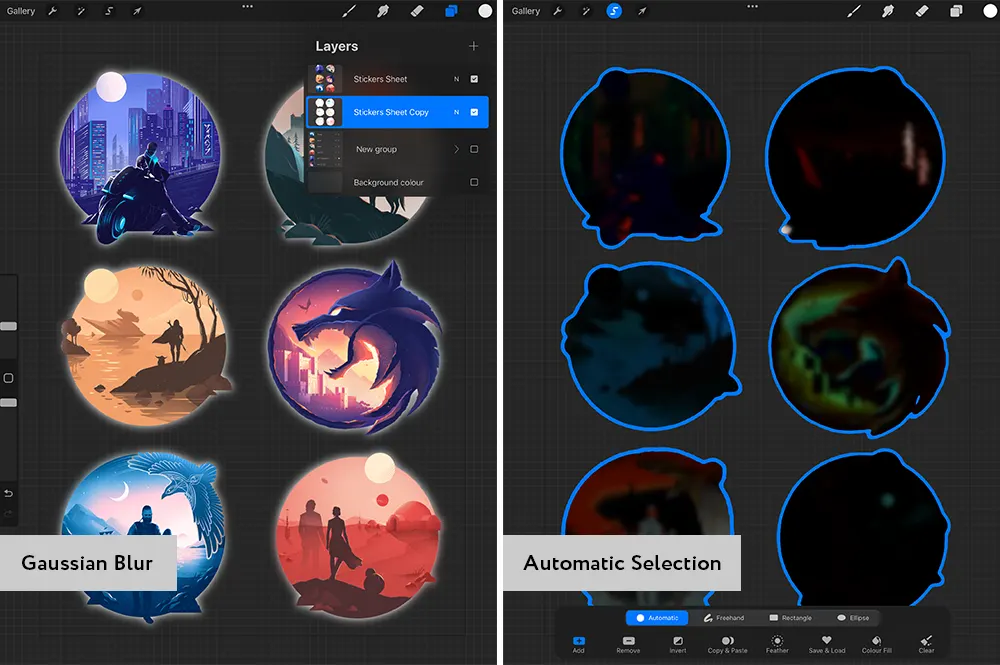Select the Brush tool in the right screenshot
Image resolution: width=1000 pixels, height=665 pixels.
(x=854, y=11)
